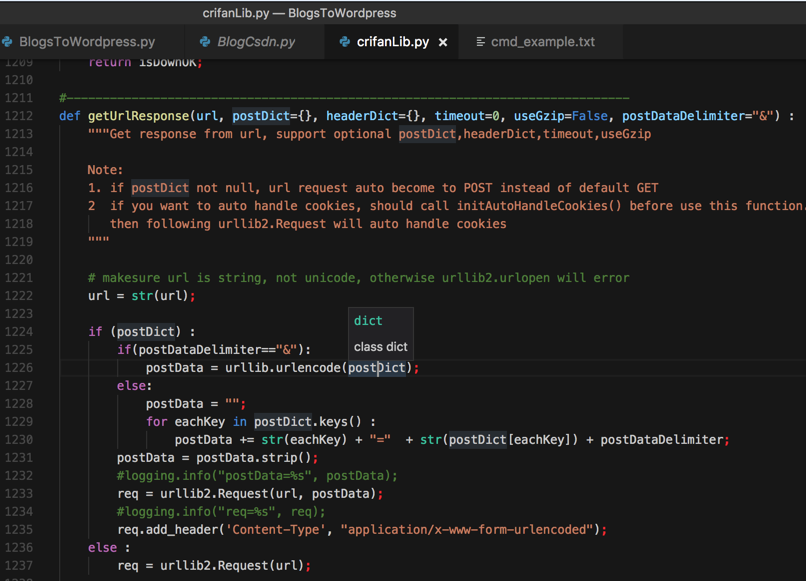Viewport: 806px width, 581px height.
Task: Click '# makesure url is string' comment
Action: [358, 278]
